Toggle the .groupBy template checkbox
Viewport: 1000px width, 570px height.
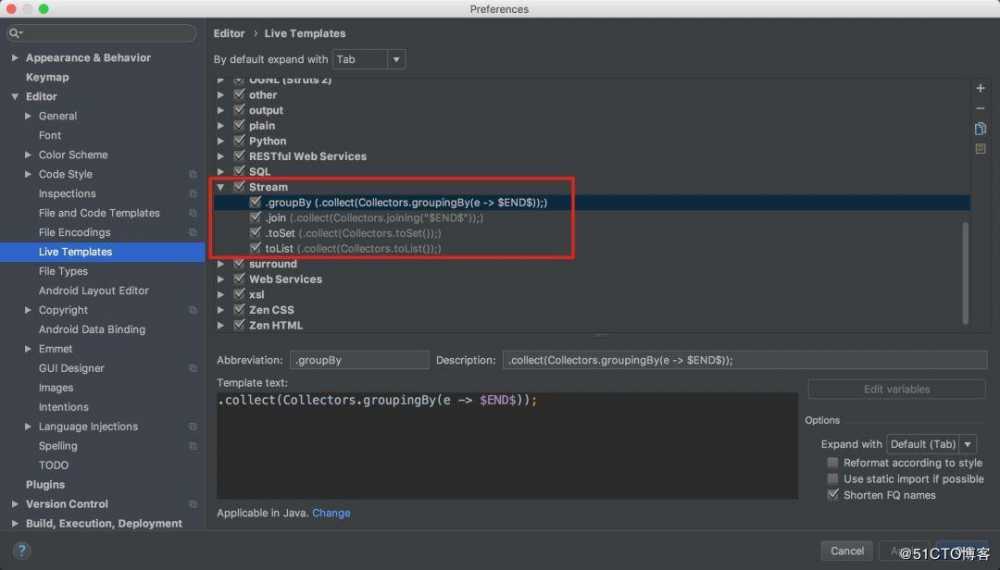(255, 201)
